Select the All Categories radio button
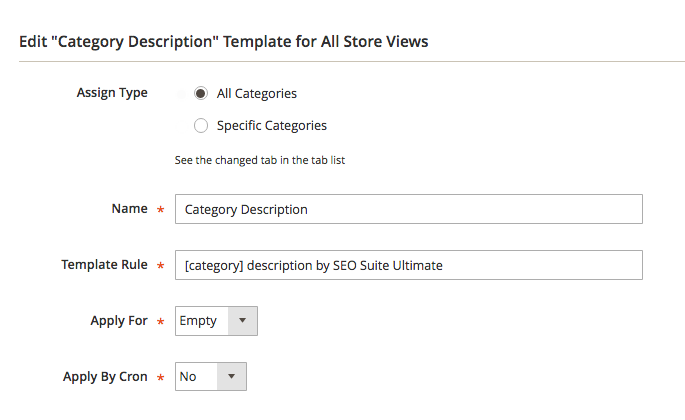This screenshot has width=685, height=420. coord(201,94)
